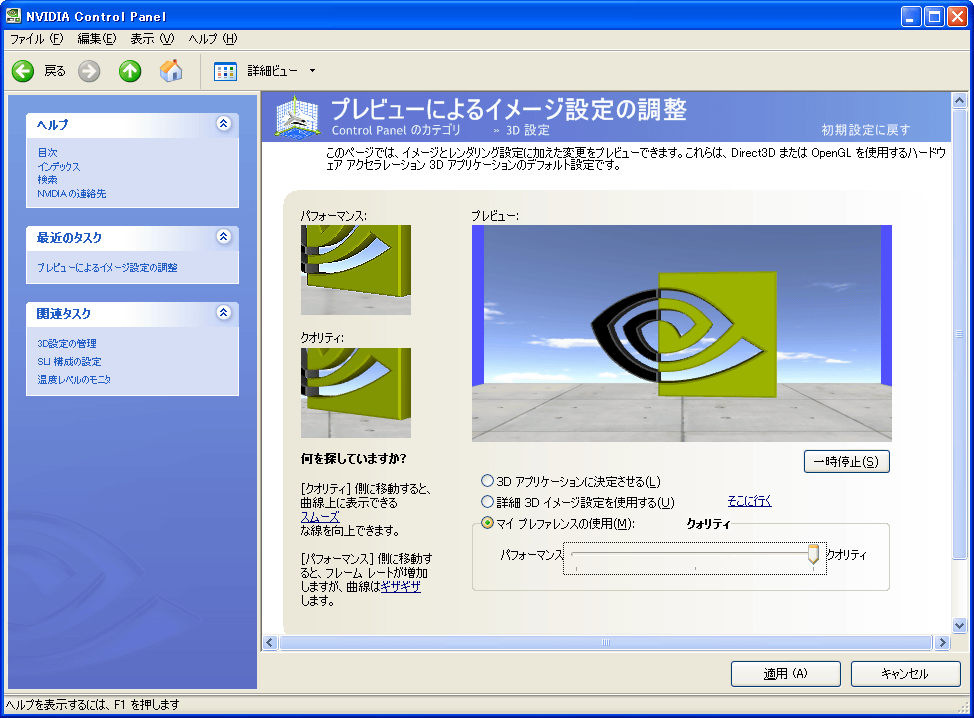Click the 戻る back label
Screen dimensions: 974x718
tap(55, 71)
